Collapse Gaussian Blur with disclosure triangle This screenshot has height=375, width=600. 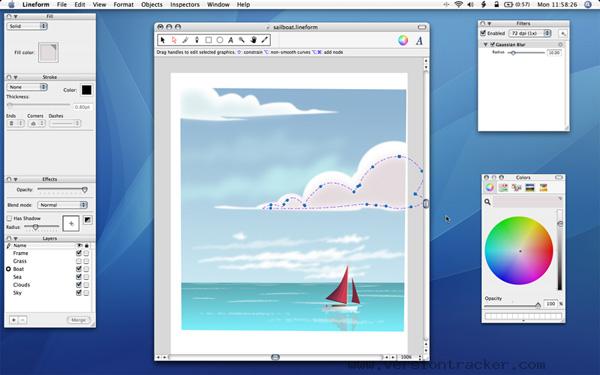coord(486,45)
